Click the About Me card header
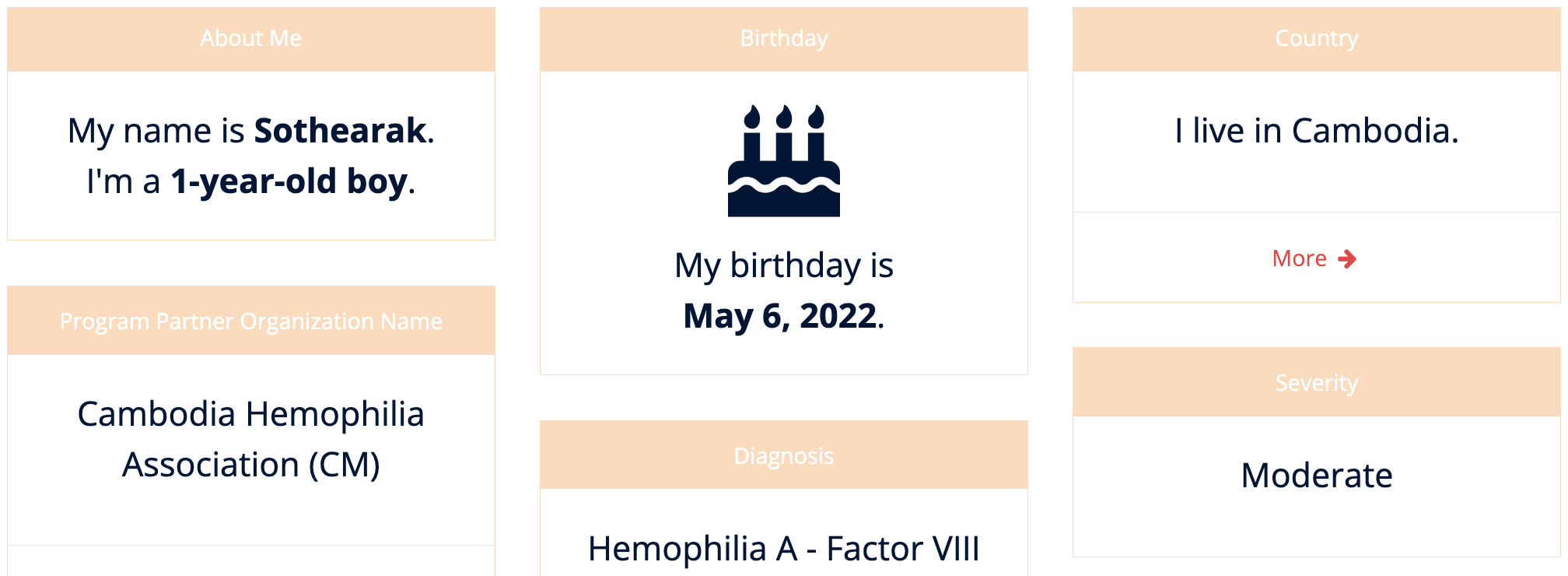The width and height of the screenshot is (1568, 576). [x=250, y=39]
